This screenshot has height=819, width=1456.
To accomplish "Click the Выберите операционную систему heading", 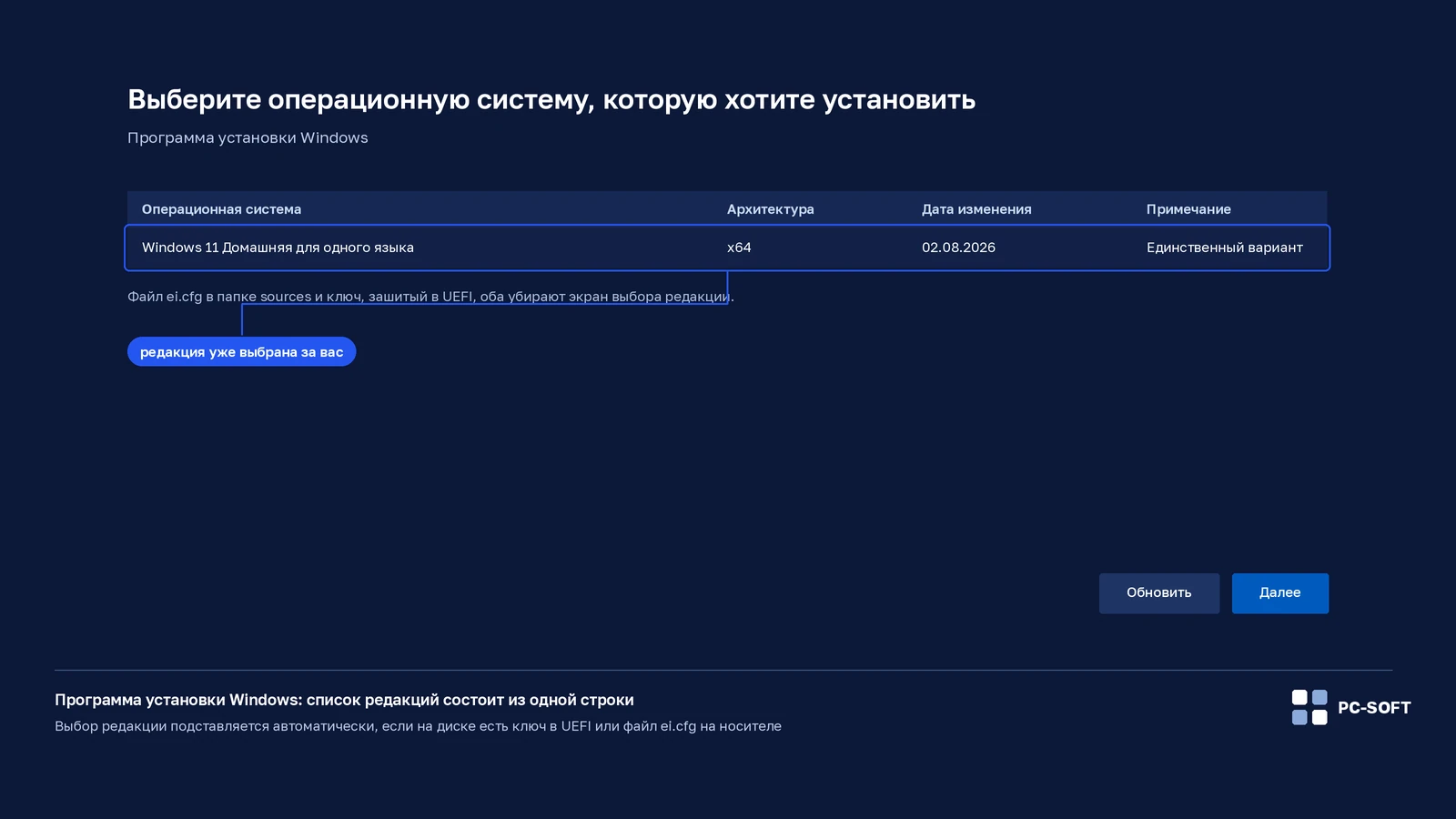I will [551, 99].
